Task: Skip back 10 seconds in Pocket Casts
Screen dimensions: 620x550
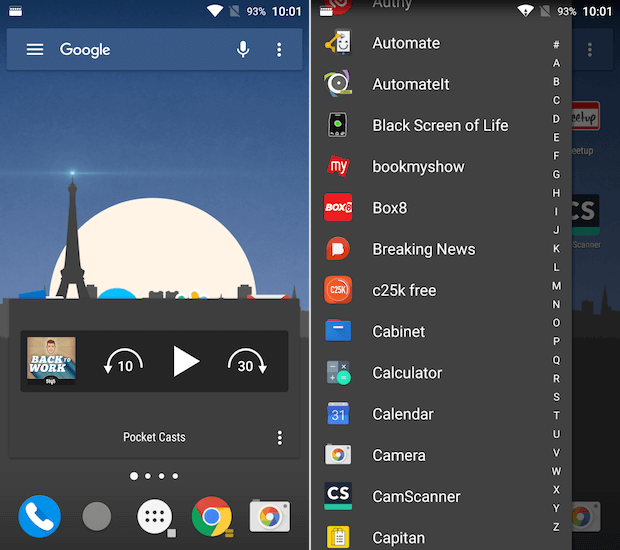Action: [x=123, y=361]
